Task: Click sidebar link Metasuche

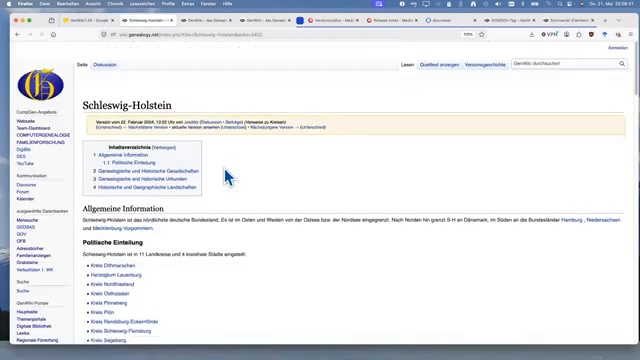Action: (27, 220)
